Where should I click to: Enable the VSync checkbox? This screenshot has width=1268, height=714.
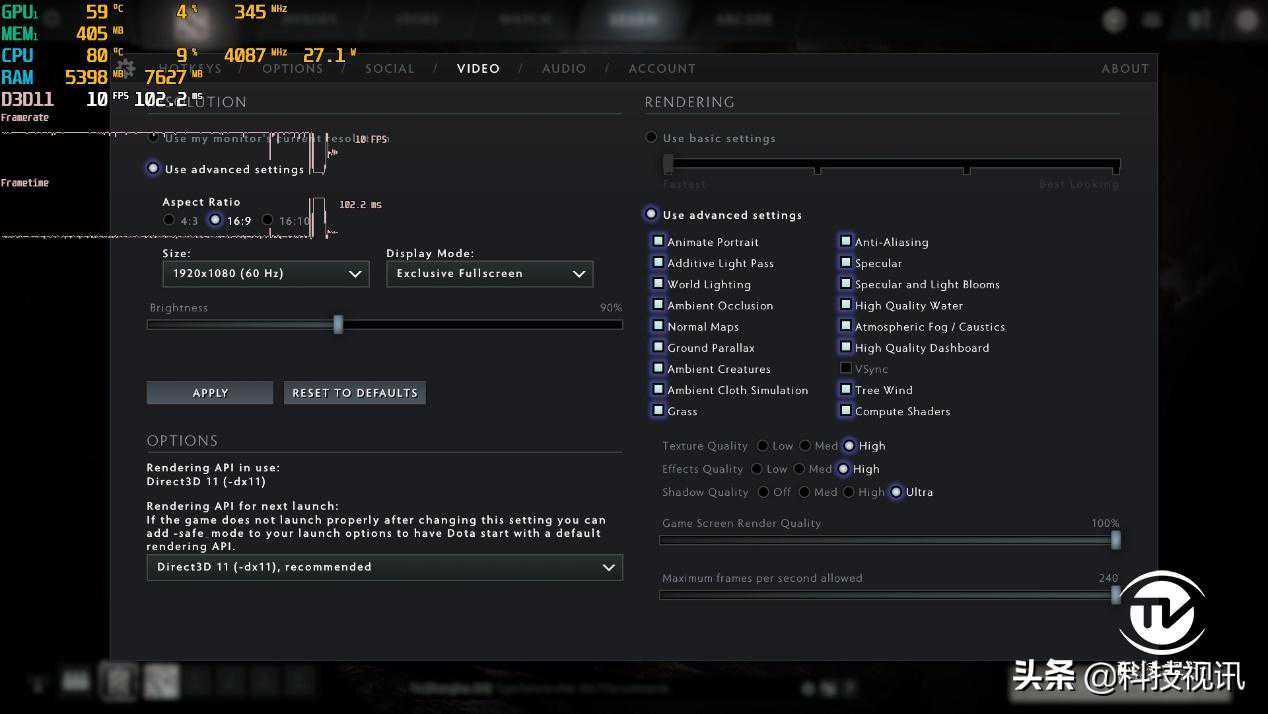click(846, 369)
